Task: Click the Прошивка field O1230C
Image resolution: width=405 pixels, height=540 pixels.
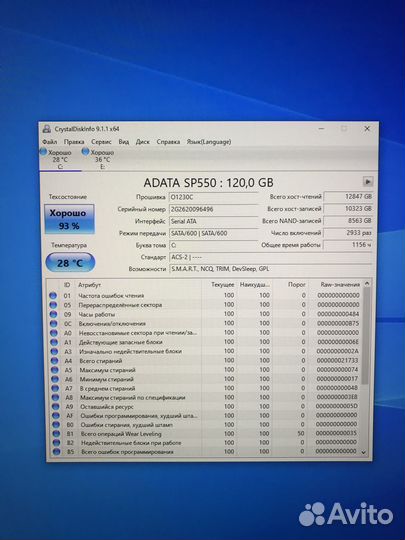Action: (214, 197)
